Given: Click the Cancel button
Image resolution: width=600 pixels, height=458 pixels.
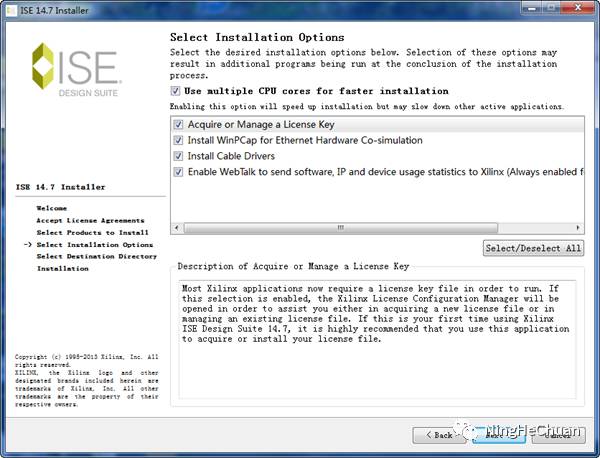Looking at the screenshot, I should [558, 435].
